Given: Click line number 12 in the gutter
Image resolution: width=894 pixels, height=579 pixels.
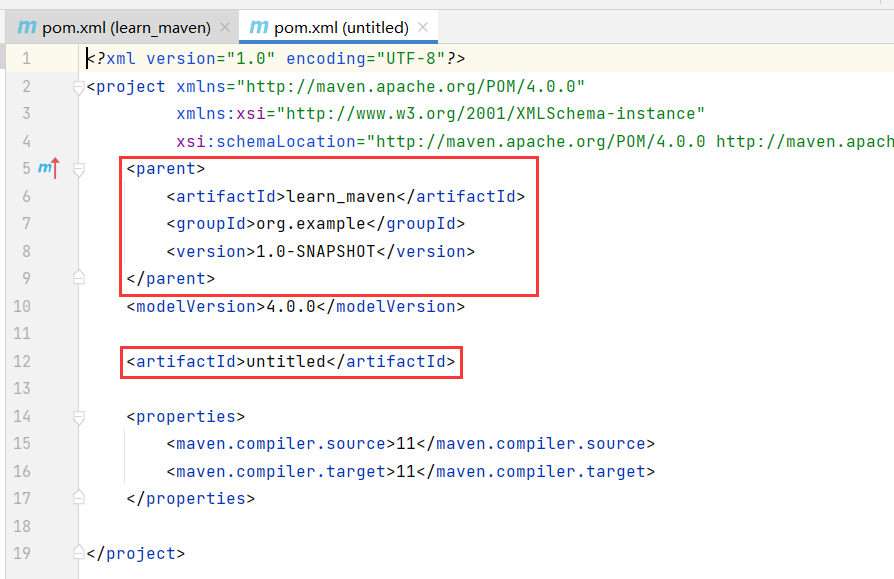Looking at the screenshot, I should coord(22,361).
